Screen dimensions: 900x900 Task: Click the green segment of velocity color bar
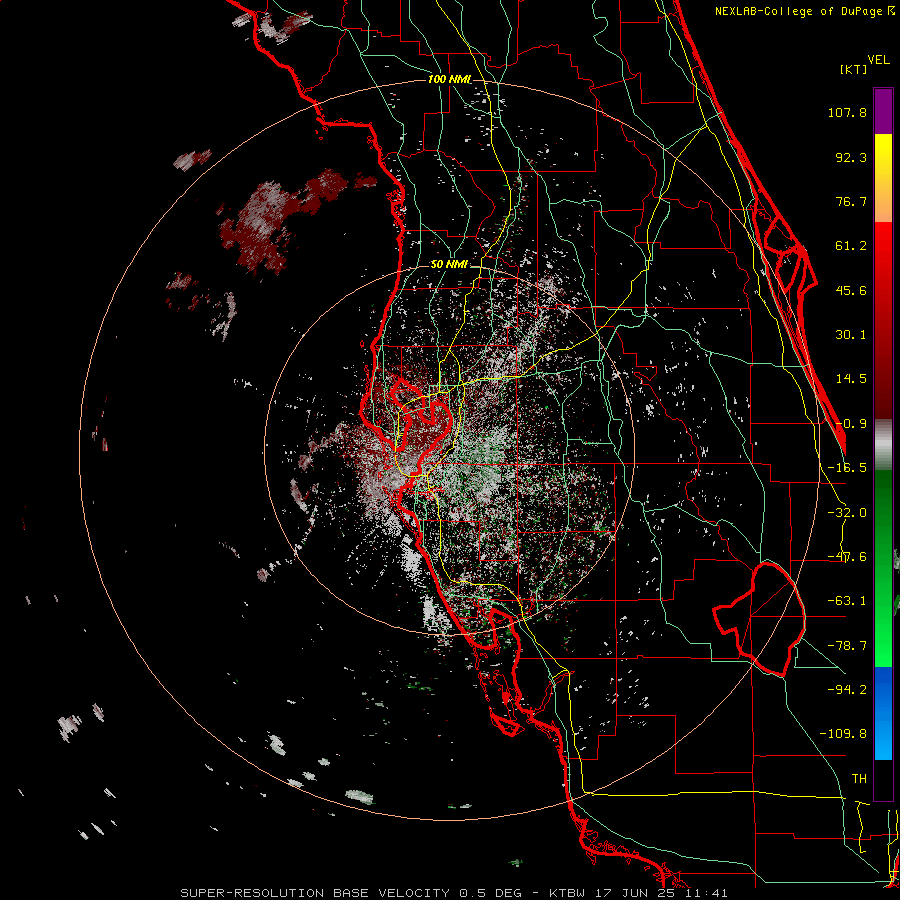click(x=883, y=568)
